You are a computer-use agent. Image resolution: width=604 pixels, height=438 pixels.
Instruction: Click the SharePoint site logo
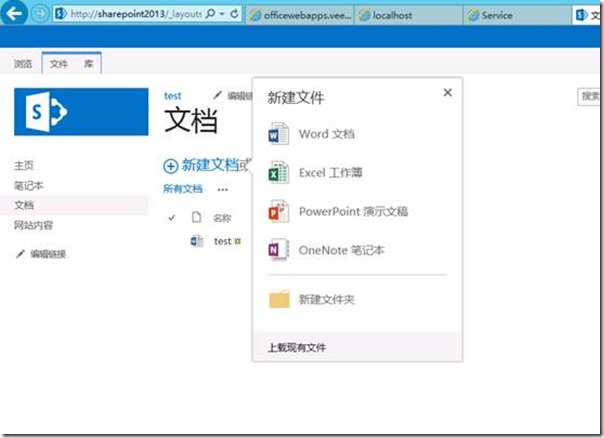(81, 112)
